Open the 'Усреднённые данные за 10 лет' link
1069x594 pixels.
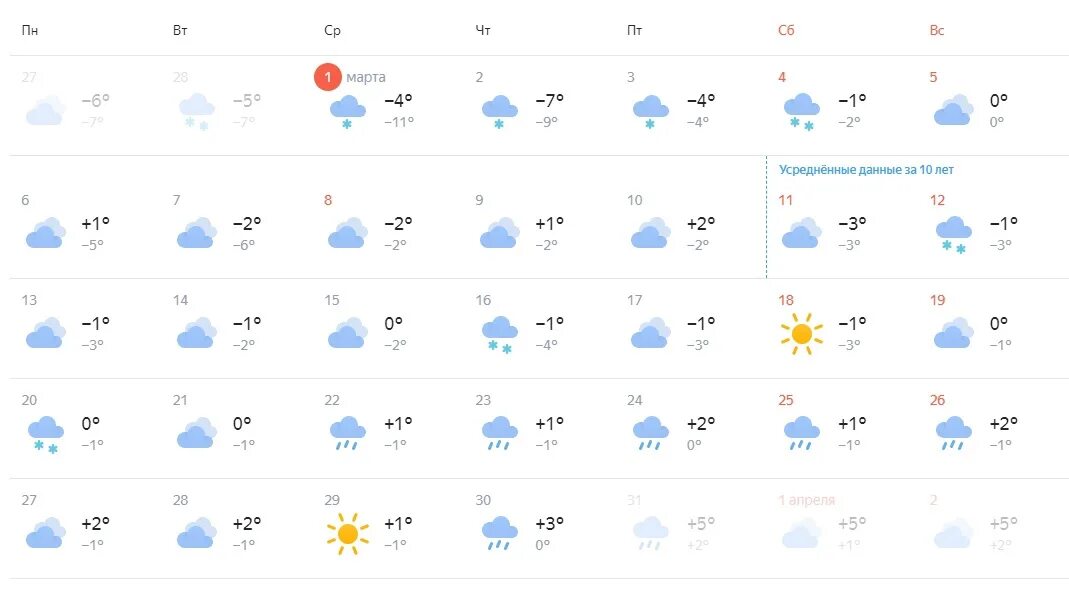pyautogui.click(x=866, y=170)
